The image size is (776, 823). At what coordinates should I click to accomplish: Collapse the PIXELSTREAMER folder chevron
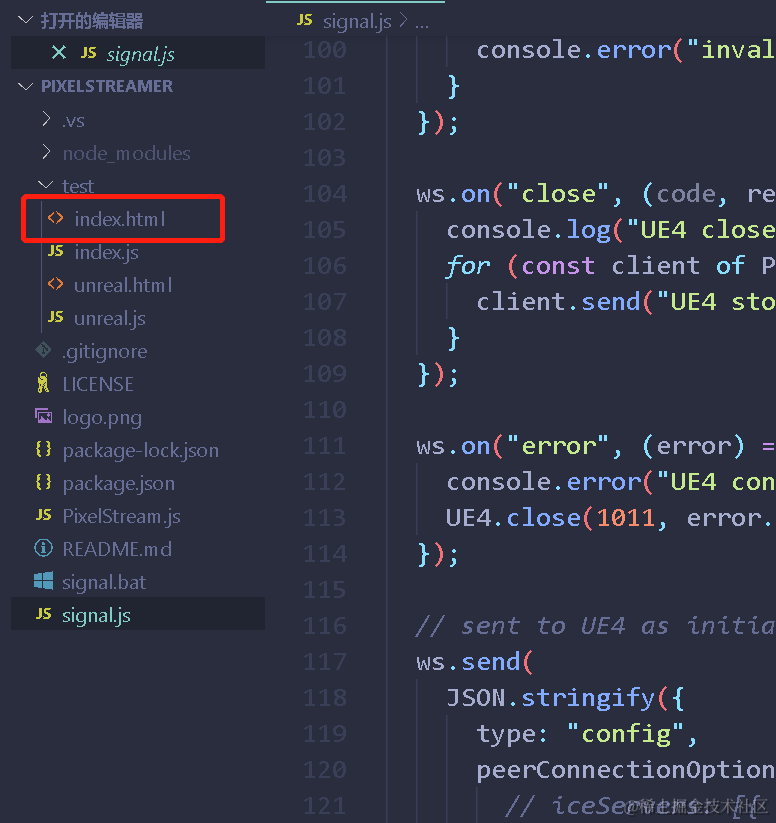pyautogui.click(x=25, y=86)
